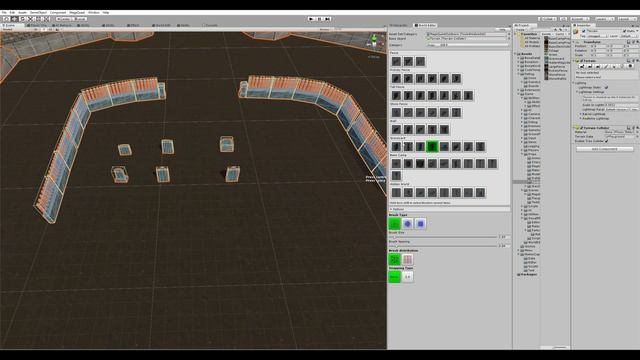Select the round second Brush Type option
640x360 pixels.
tap(407, 224)
